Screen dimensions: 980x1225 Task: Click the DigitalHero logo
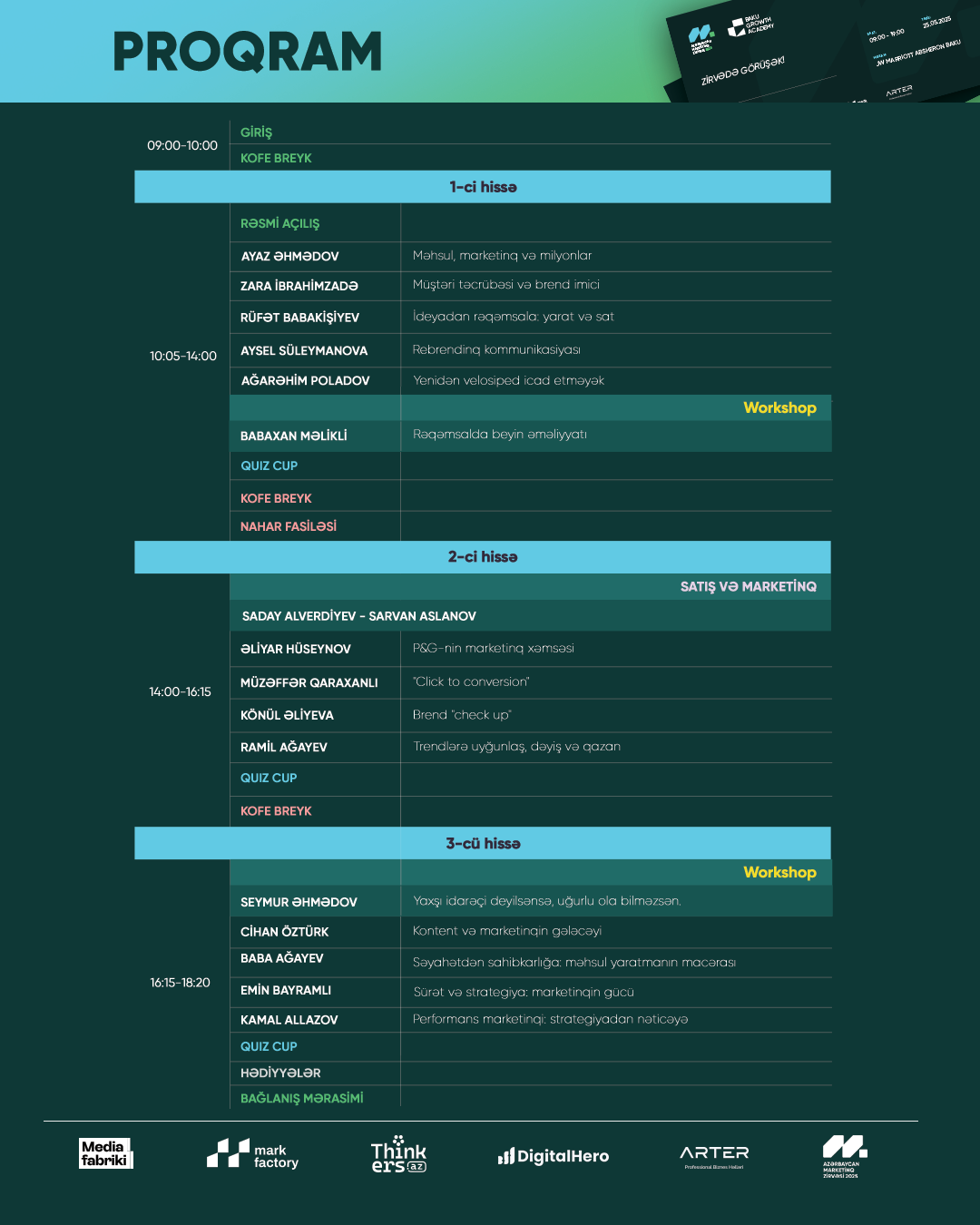point(554,1156)
